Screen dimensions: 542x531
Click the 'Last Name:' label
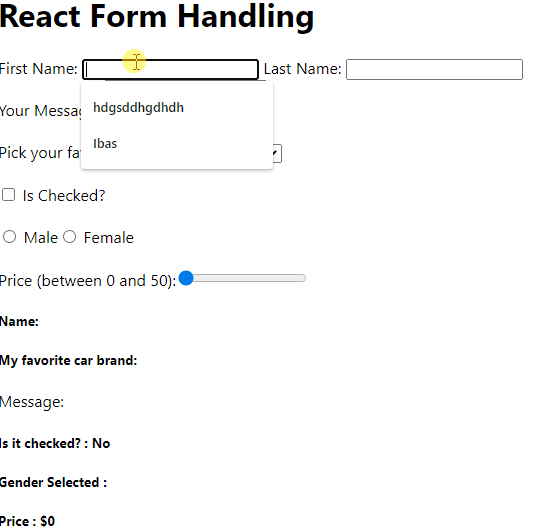(302, 69)
